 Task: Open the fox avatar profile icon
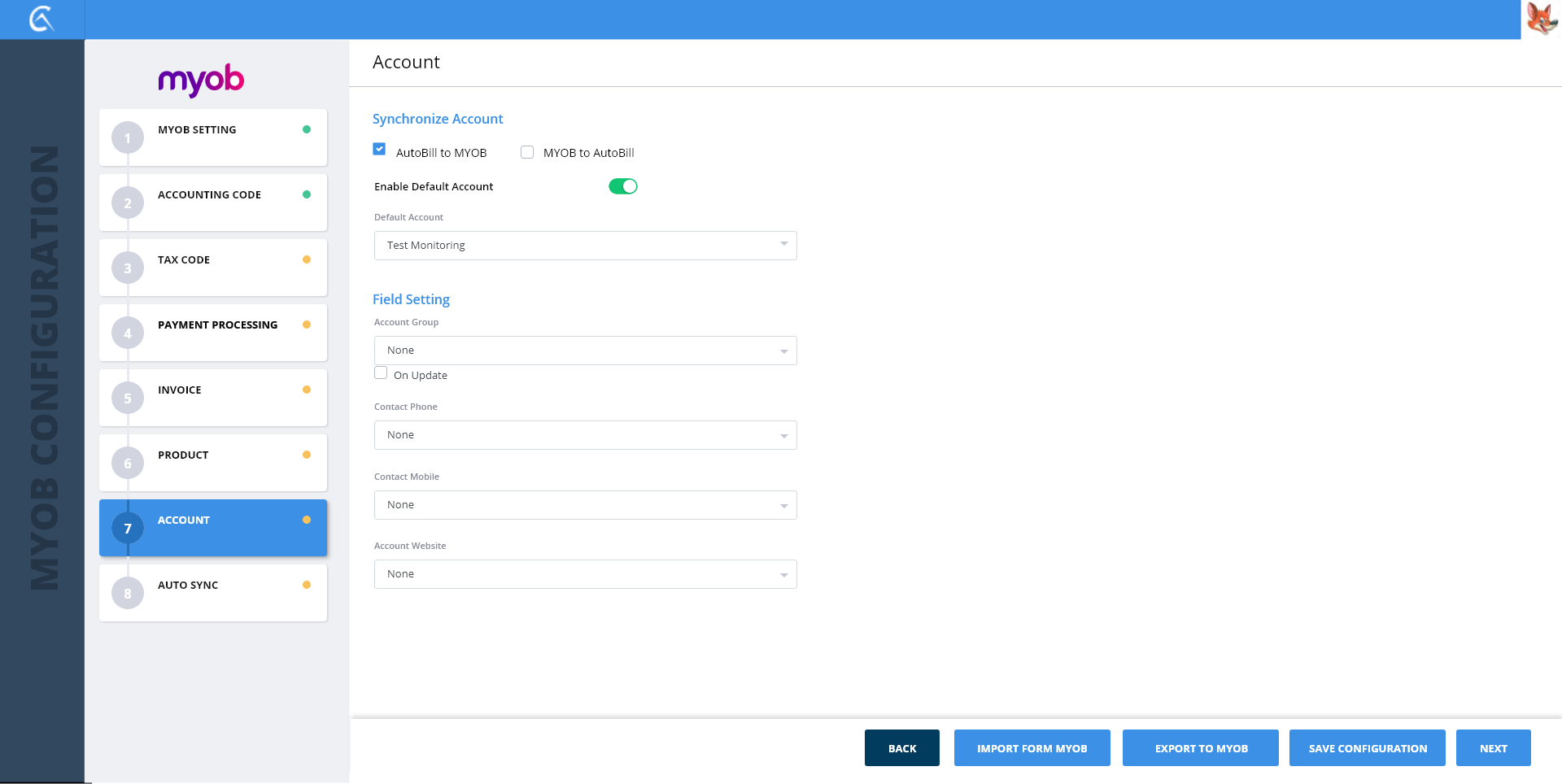coord(1541,19)
